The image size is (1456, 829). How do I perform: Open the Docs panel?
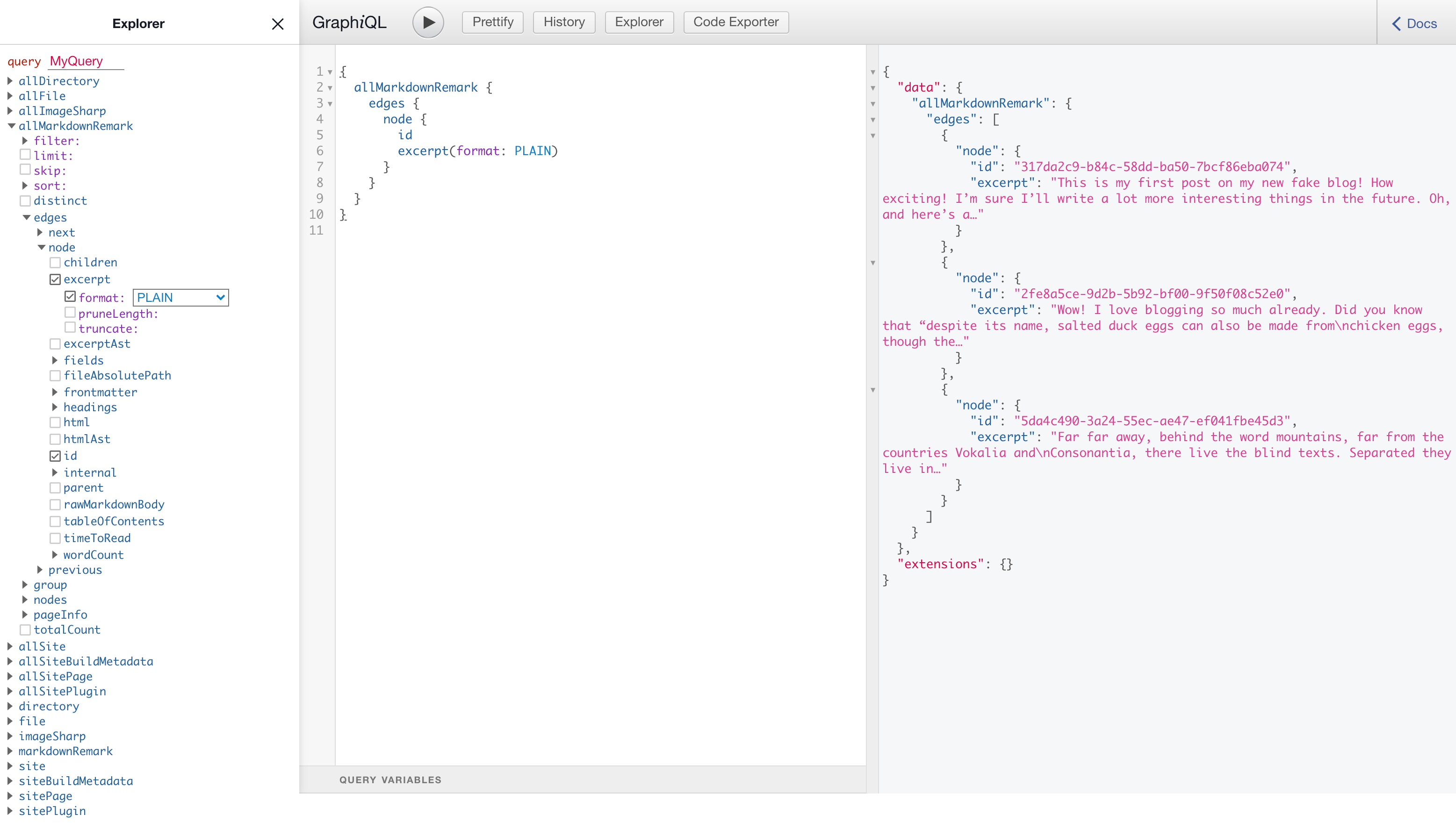[1419, 22]
